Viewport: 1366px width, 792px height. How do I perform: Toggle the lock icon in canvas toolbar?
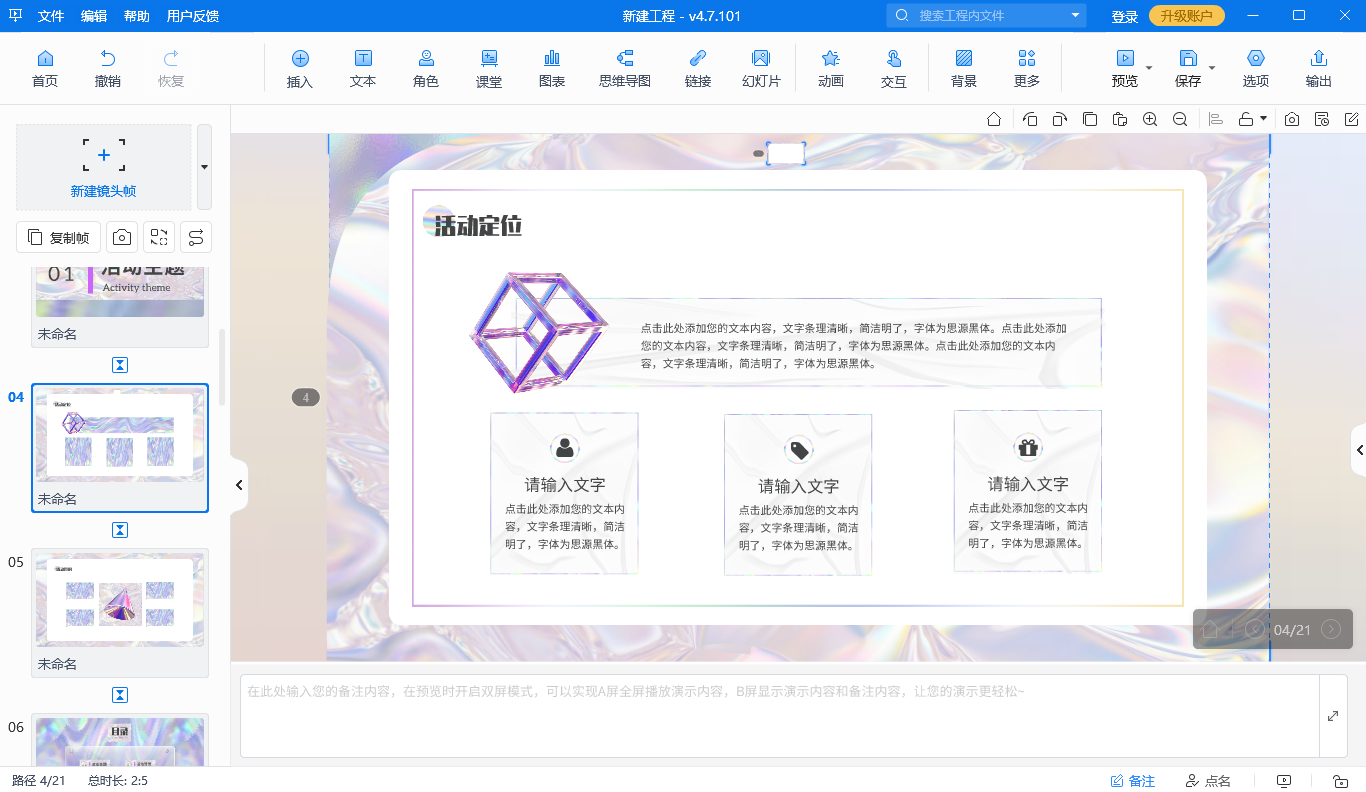1246,119
